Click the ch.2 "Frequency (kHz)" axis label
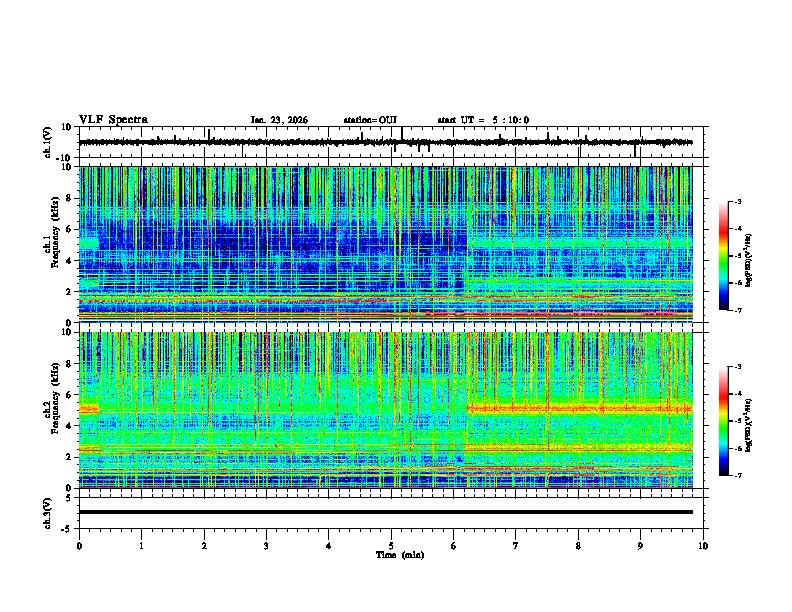Screen dimensions: 792x612 [x=56, y=398]
